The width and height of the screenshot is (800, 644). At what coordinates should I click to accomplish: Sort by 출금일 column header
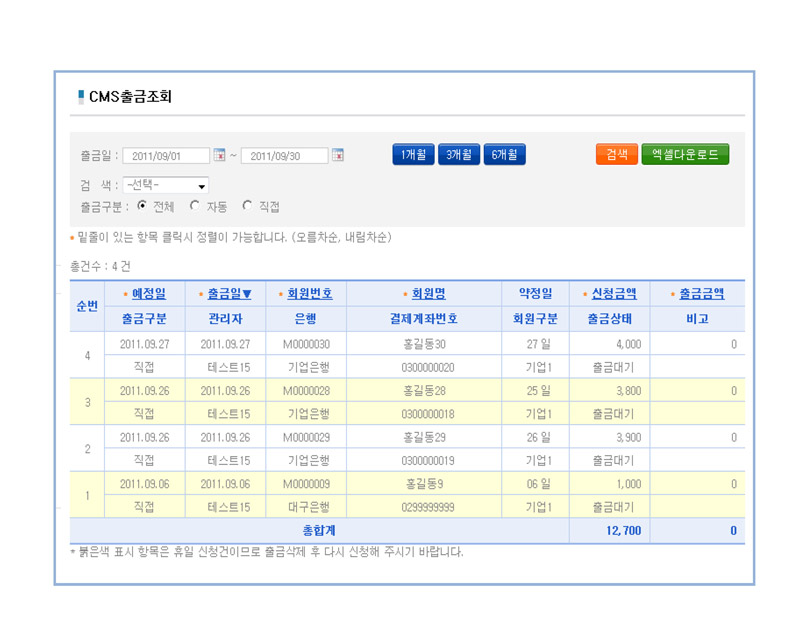click(x=230, y=294)
